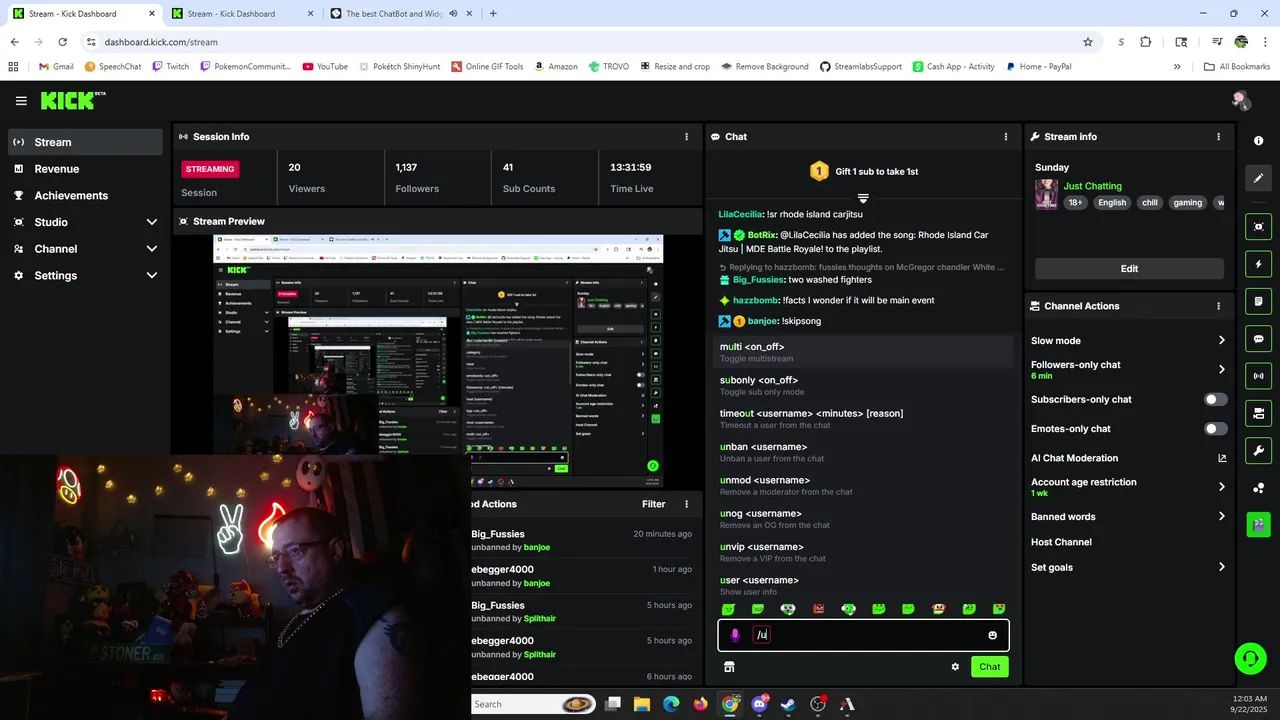Screen dimensions: 1280x720
Task: Open Discord from the taskbar
Action: (x=759, y=704)
